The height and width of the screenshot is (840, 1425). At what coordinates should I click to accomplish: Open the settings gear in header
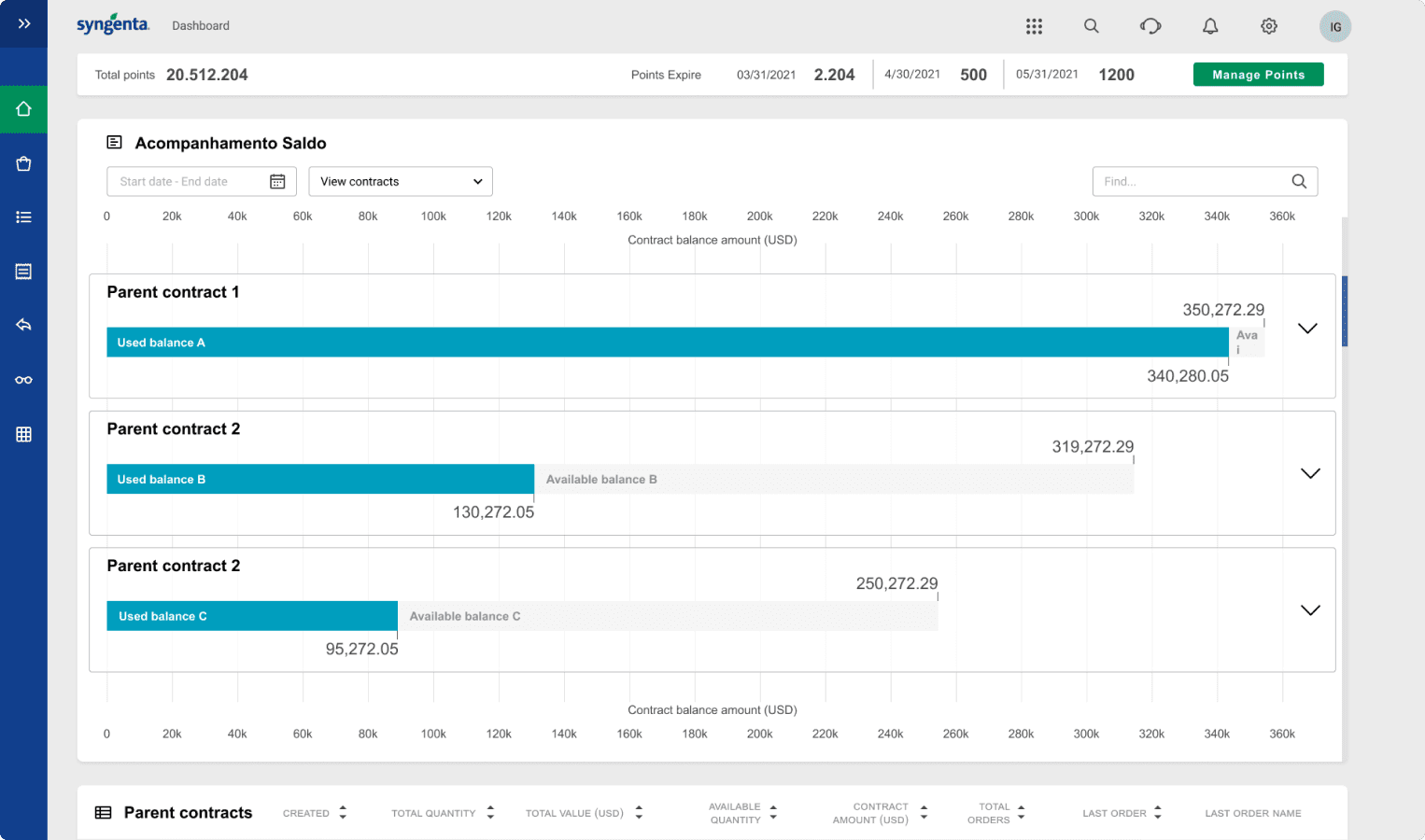pos(1269,26)
